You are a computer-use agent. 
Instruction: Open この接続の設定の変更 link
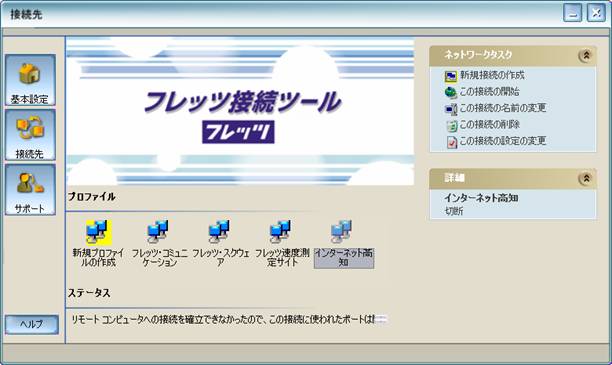pos(503,141)
